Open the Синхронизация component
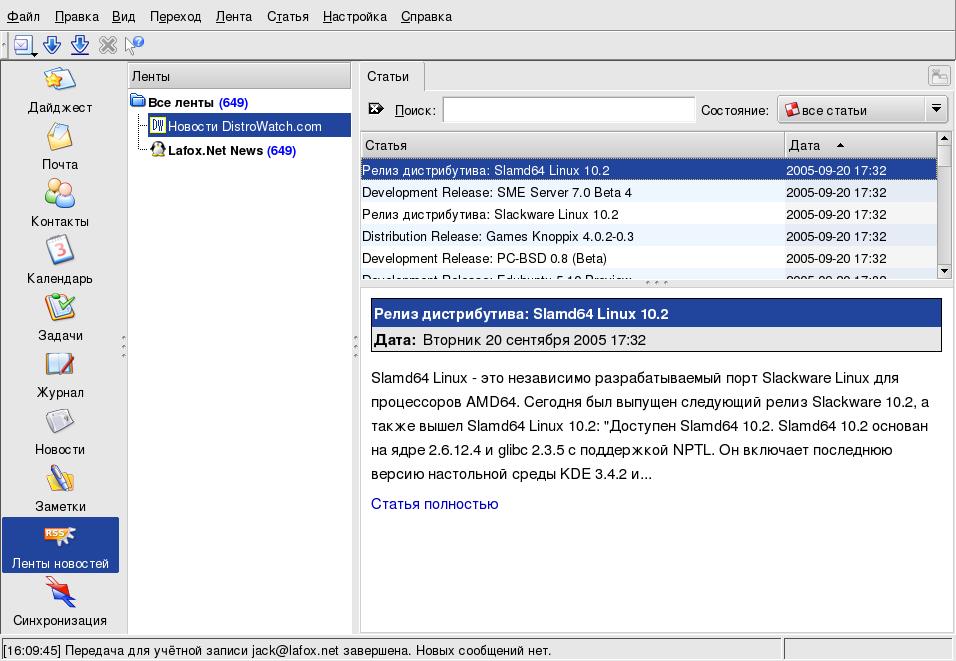The height and width of the screenshot is (661, 956). pos(60,604)
